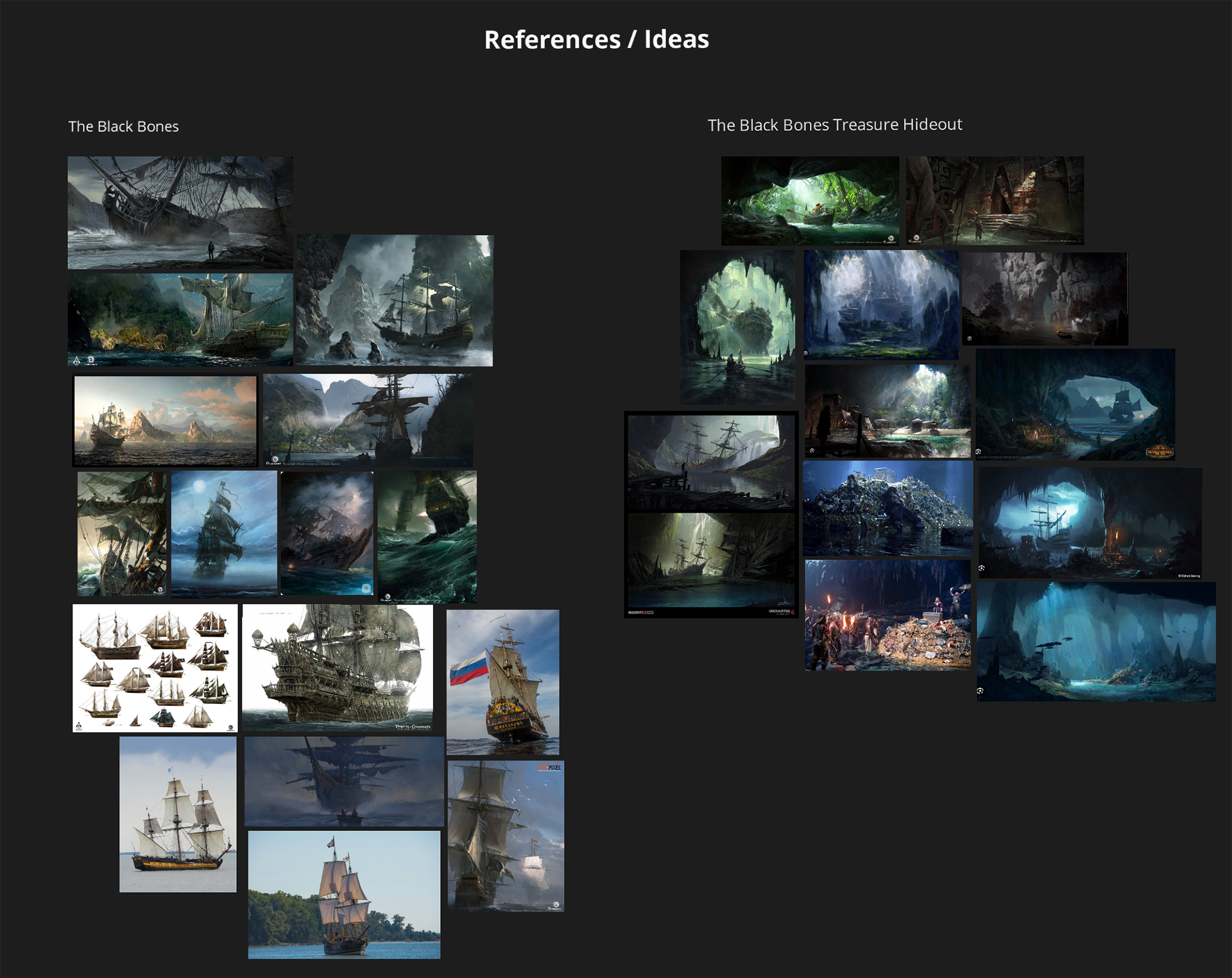Select the ship photo near tree-lined shore
This screenshot has height=978, width=1232.
[x=344, y=894]
